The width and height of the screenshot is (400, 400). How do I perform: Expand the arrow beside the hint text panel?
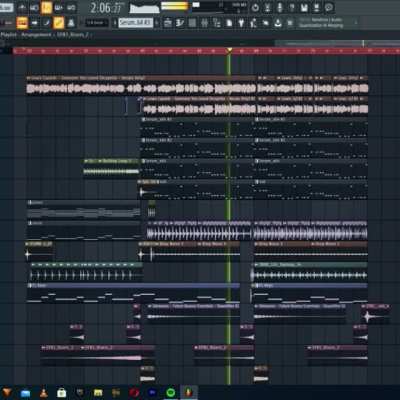(356, 22)
